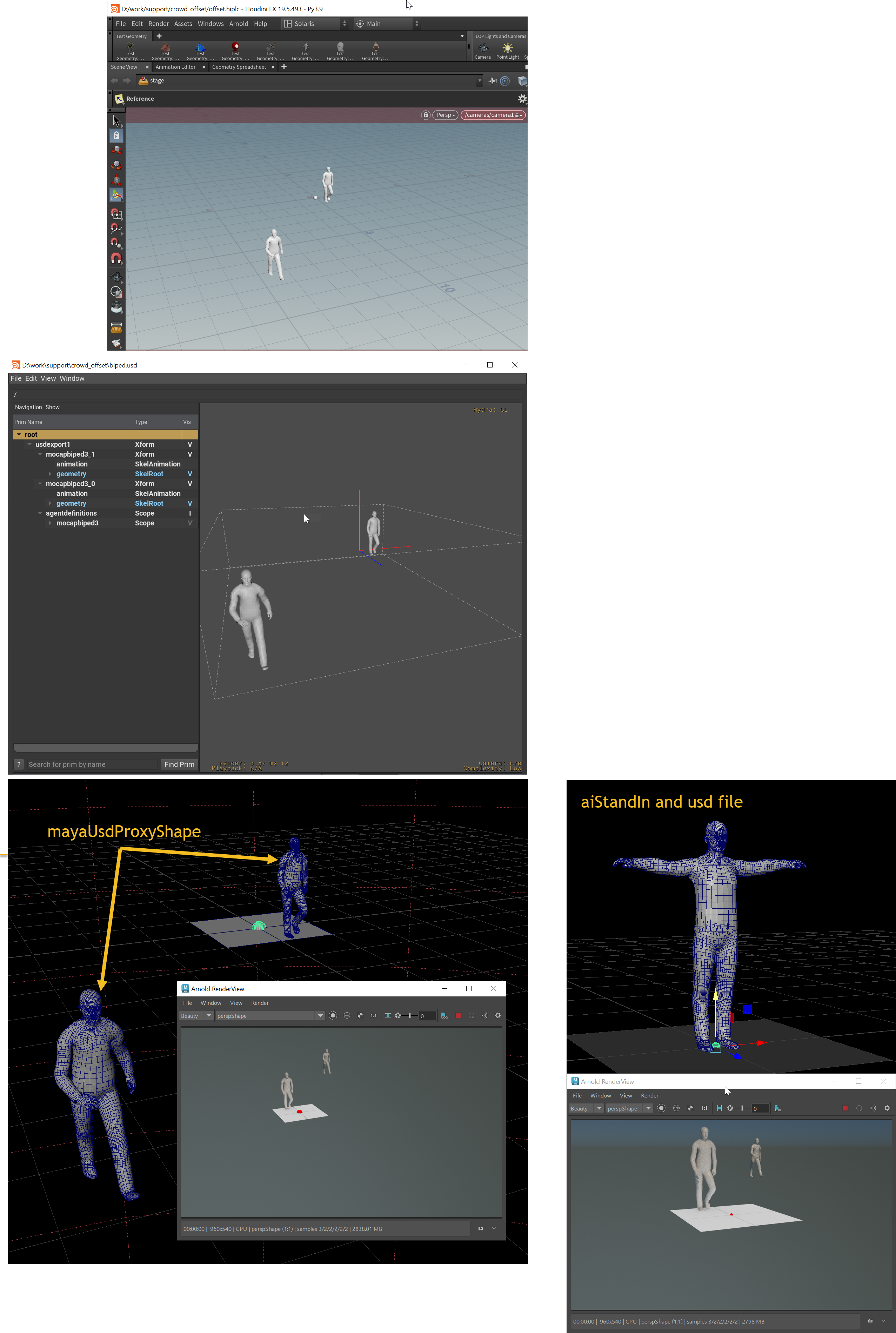Select the Rotate tool in the viewport toolbar
This screenshot has height=1333, width=896.
tap(116, 165)
